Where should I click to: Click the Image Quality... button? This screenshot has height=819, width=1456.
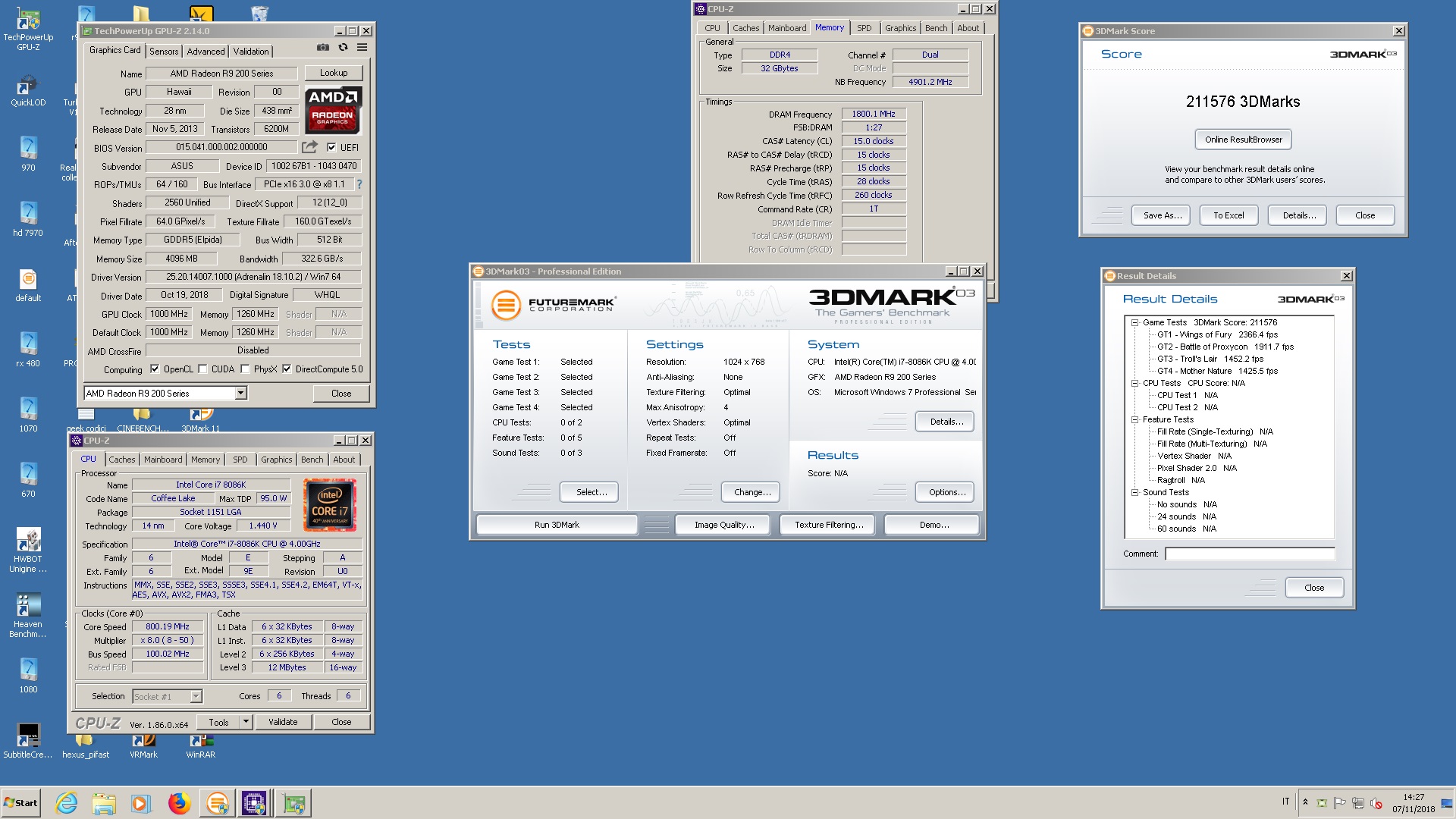point(724,525)
